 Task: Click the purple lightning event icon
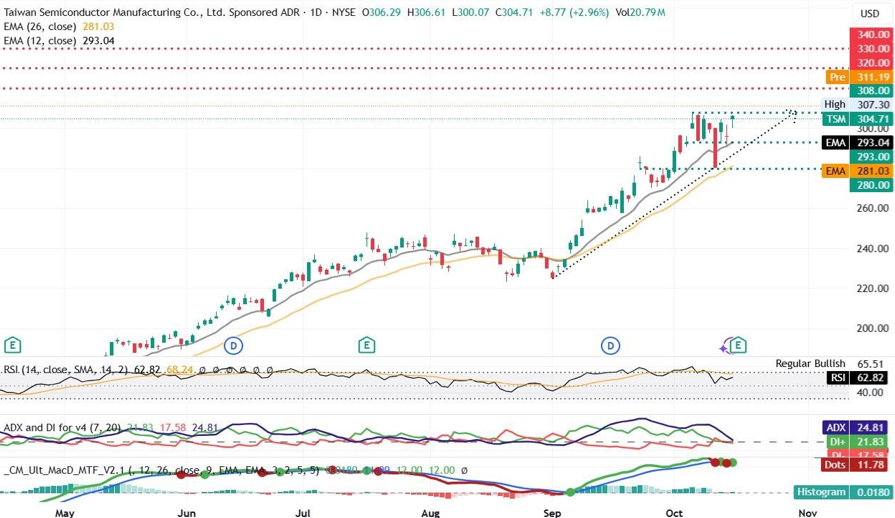[x=725, y=346]
